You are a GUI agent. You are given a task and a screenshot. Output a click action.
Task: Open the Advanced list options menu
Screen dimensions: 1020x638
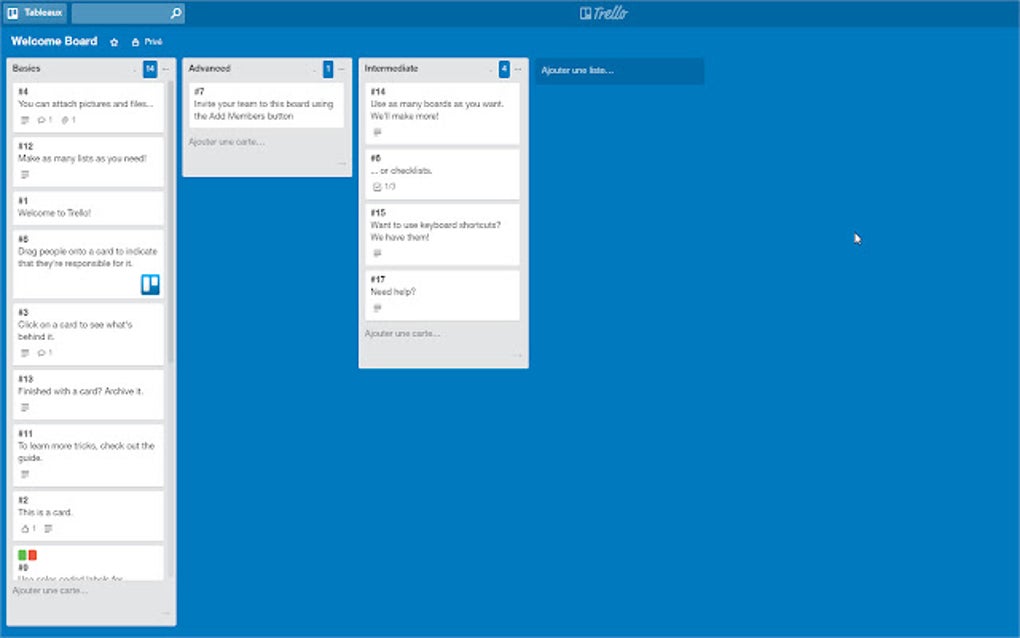tap(341, 68)
